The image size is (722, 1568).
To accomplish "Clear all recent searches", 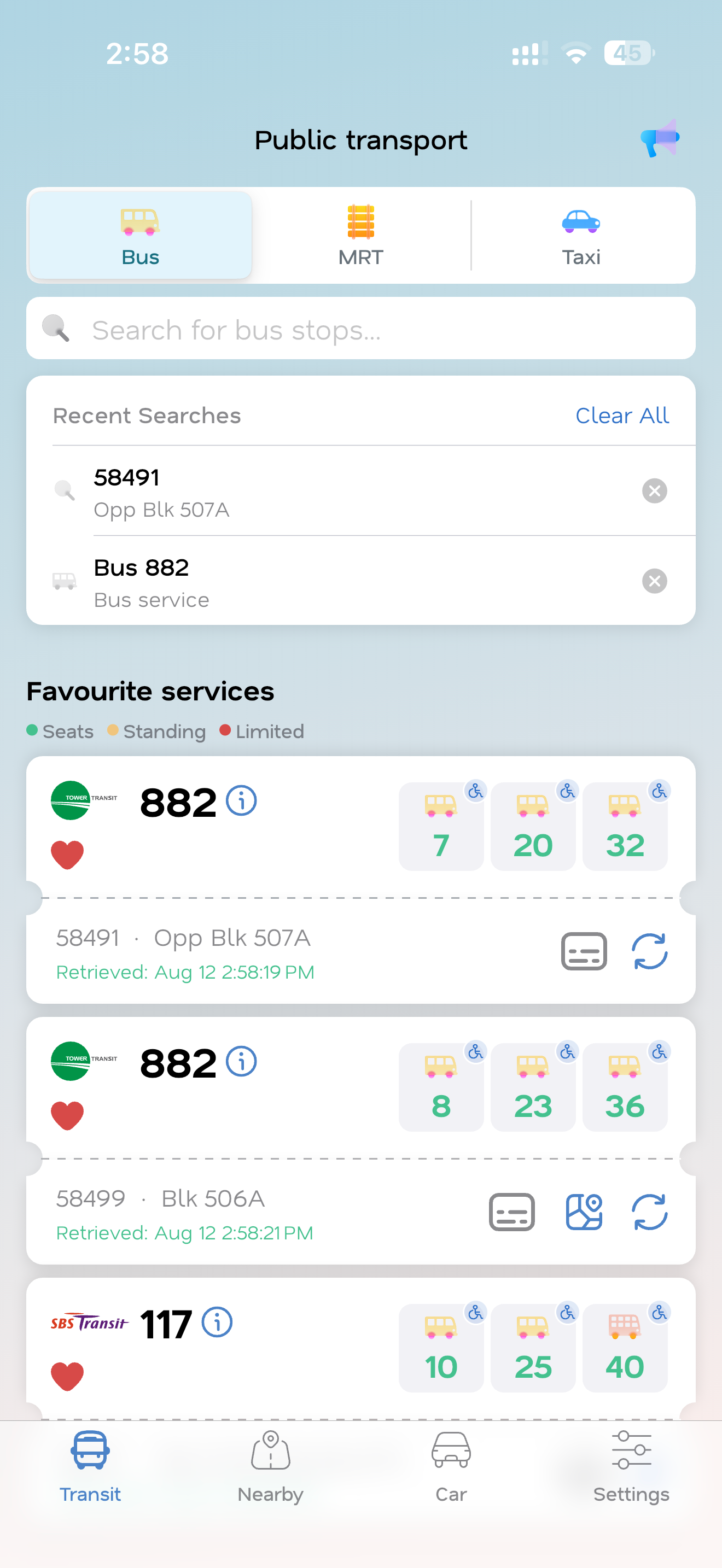I will coord(621,416).
